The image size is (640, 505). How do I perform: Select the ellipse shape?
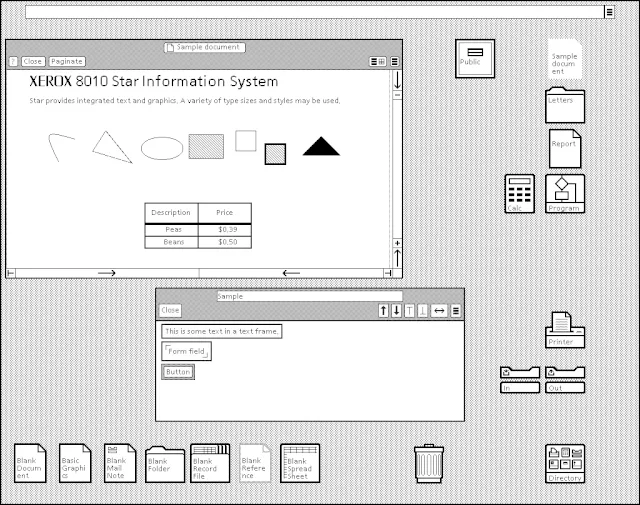pos(162,148)
